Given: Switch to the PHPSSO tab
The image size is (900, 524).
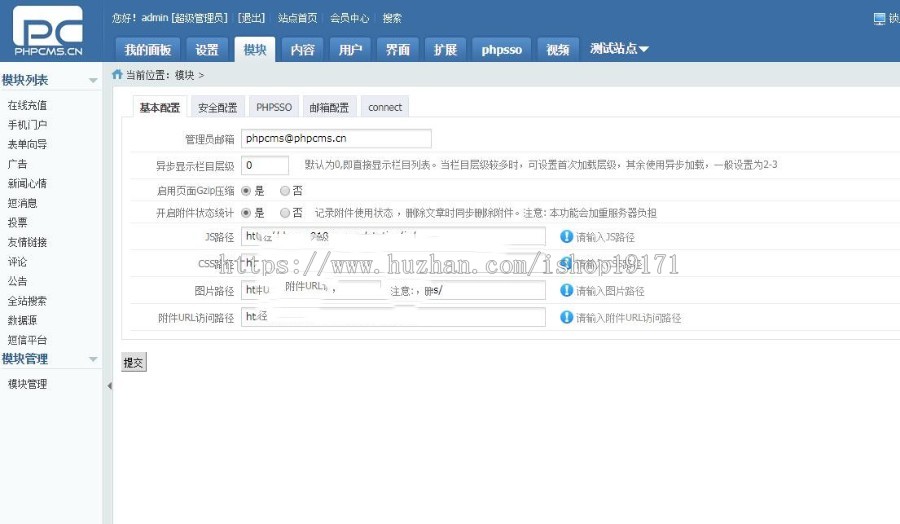Looking at the screenshot, I should pyautogui.click(x=274, y=107).
